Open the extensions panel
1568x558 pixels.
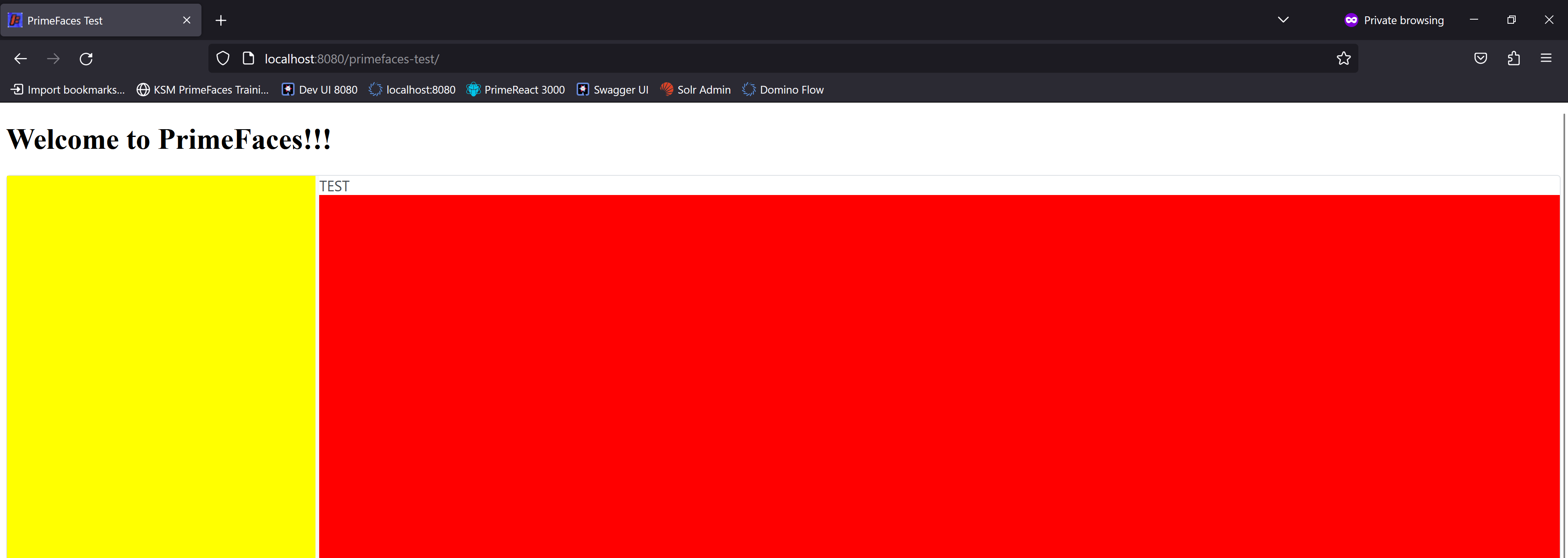(x=1513, y=58)
